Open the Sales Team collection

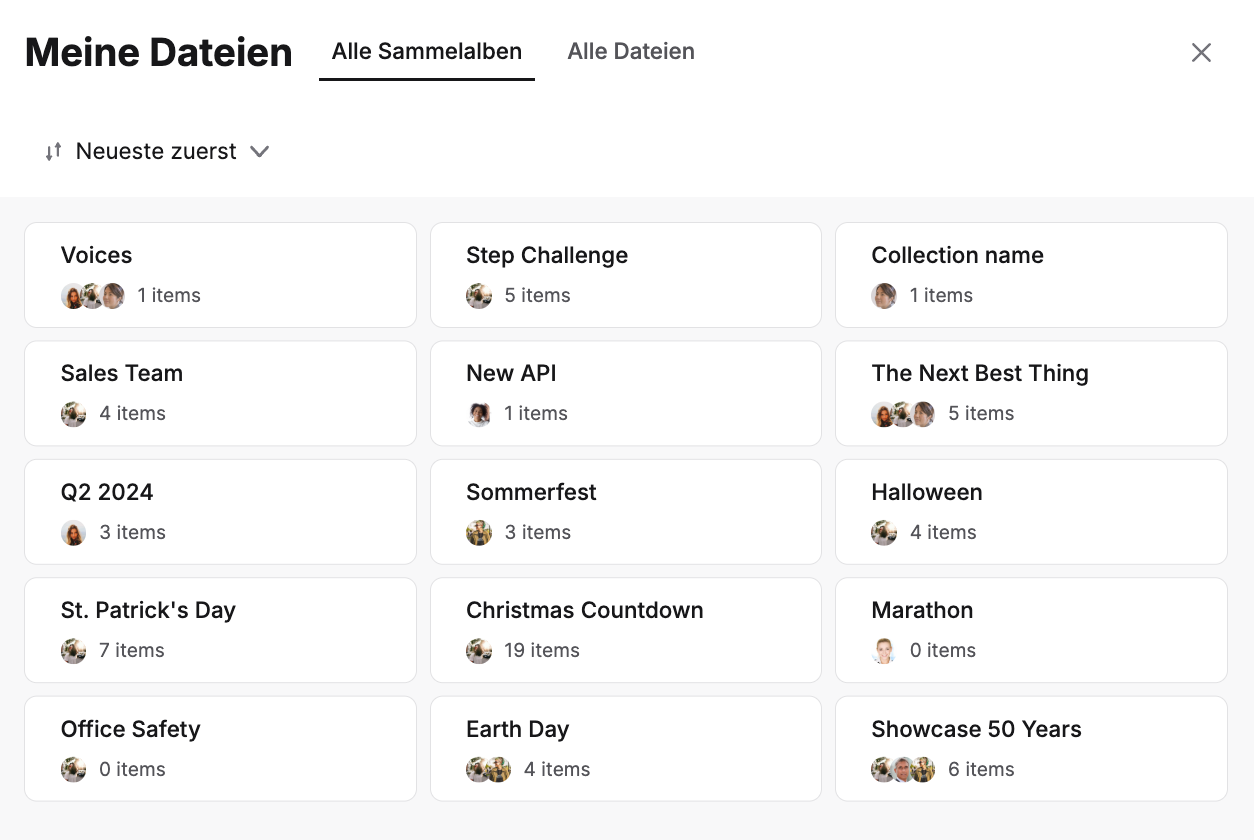[x=220, y=393]
